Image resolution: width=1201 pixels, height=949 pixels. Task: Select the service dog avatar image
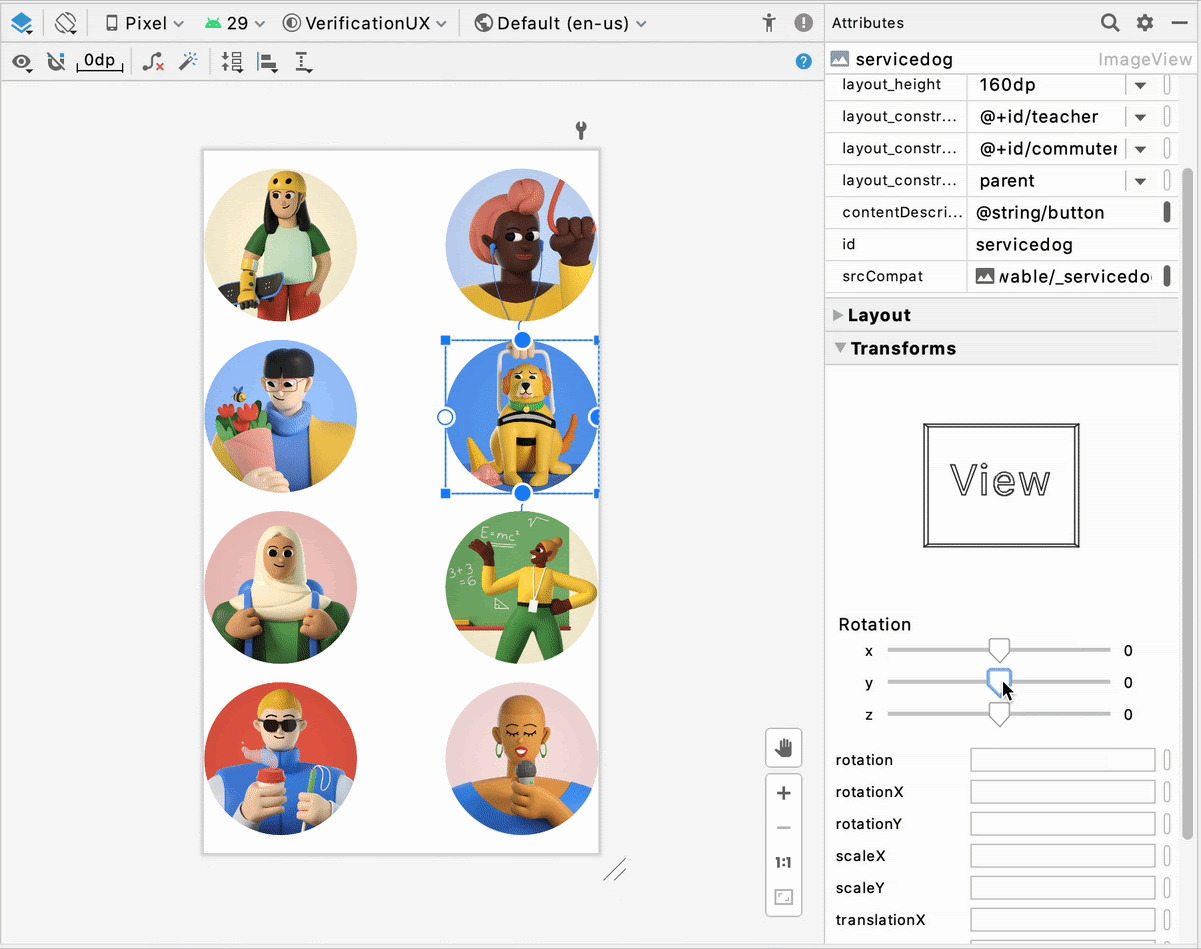(521, 416)
